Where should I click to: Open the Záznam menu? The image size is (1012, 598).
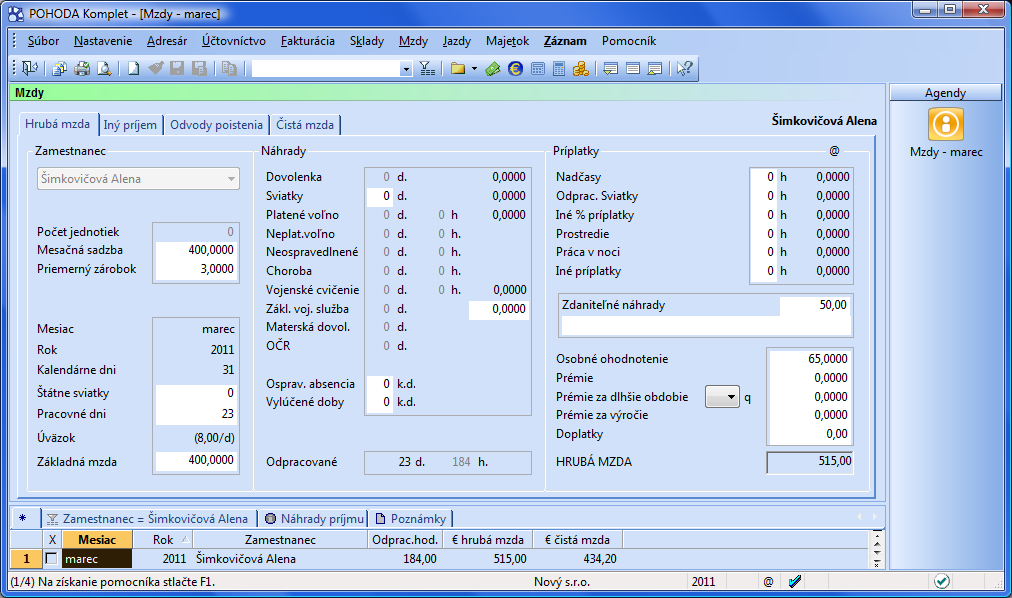(x=565, y=41)
